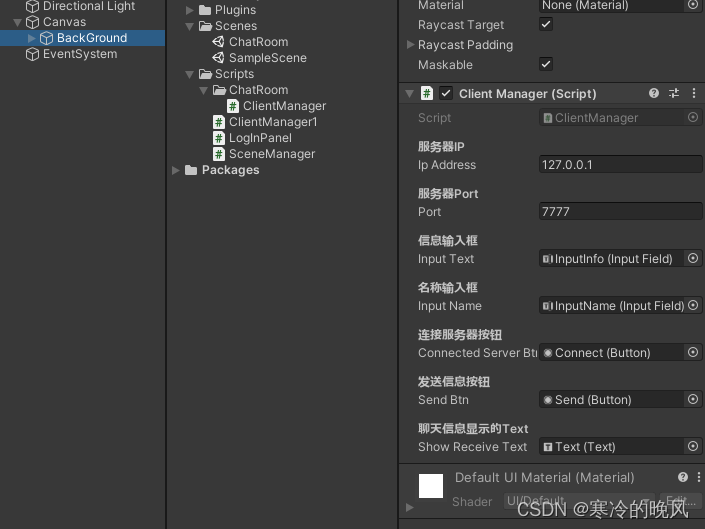Open Client Manager preset settings
This screenshot has width=705, height=529.
(x=674, y=93)
